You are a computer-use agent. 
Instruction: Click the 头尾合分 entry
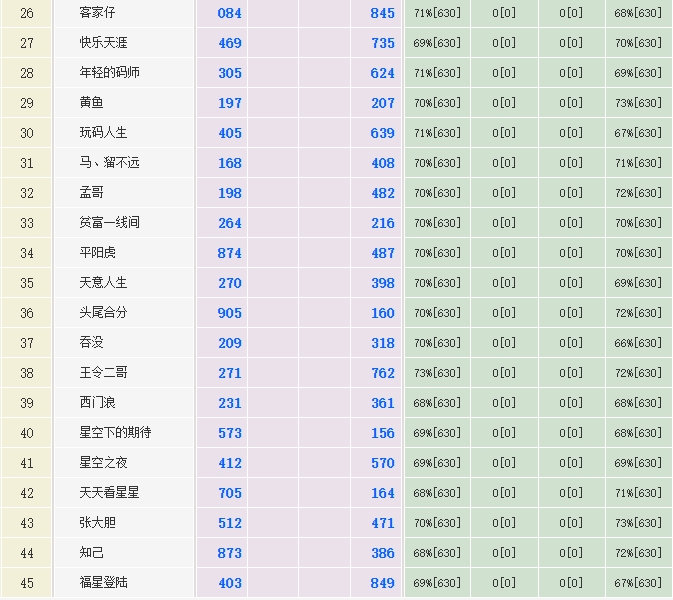[104, 313]
